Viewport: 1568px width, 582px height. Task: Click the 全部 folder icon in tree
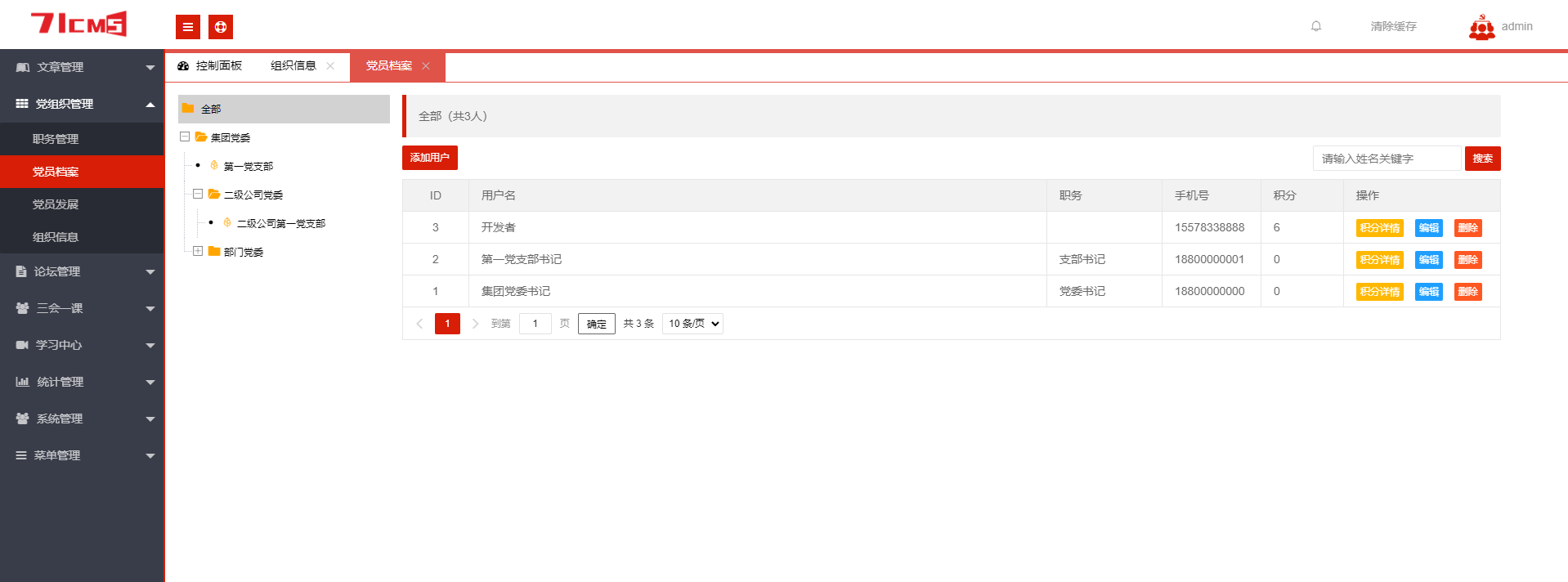click(188, 109)
